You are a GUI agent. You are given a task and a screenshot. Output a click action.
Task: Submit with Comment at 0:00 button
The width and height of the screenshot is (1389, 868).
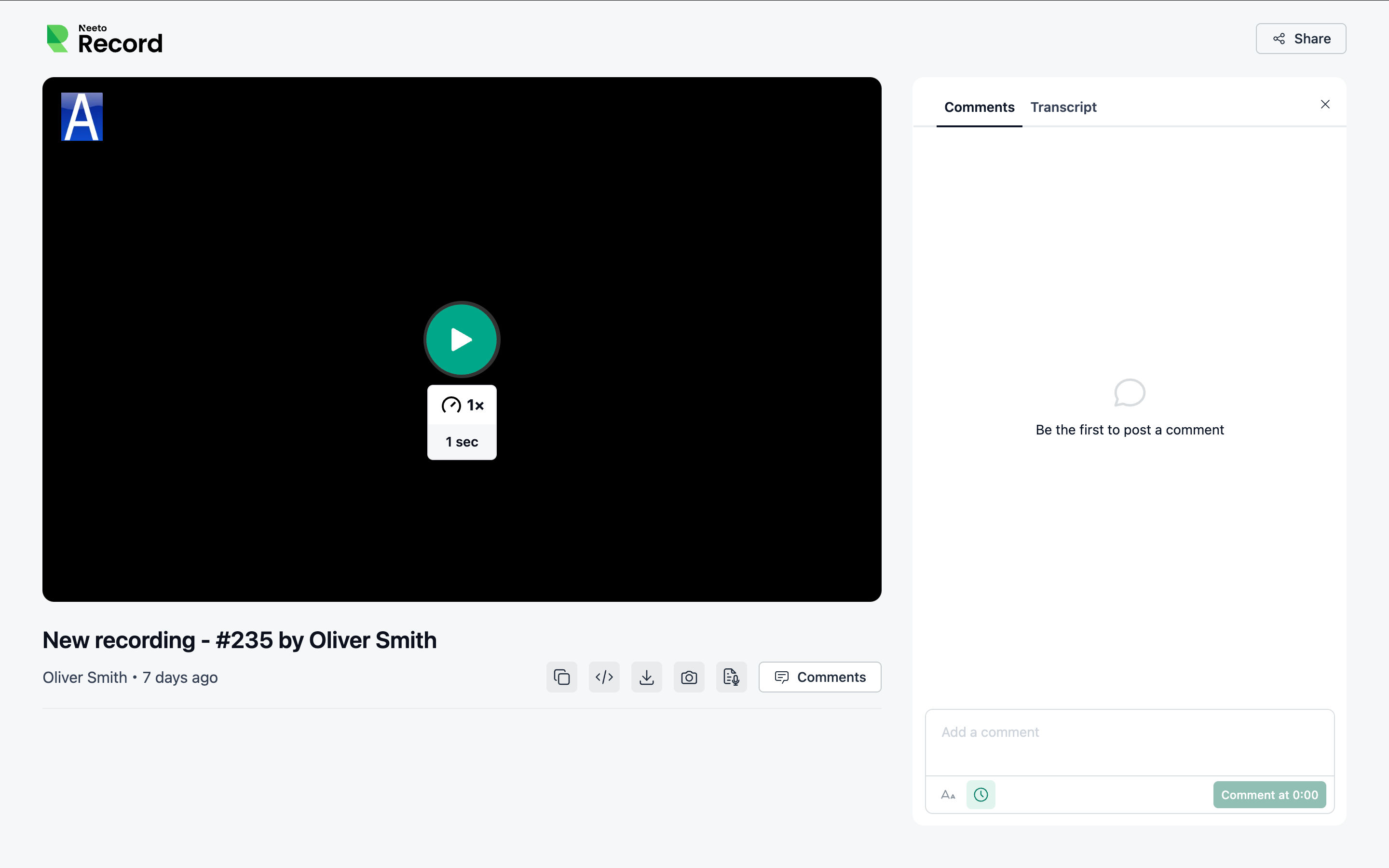(1269, 795)
